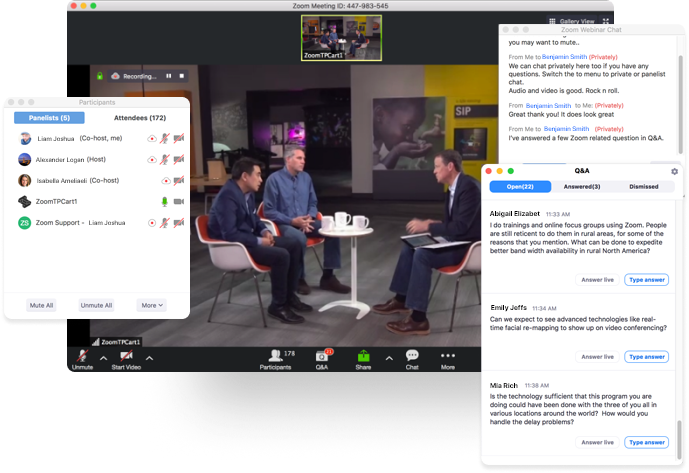Click Mute All button
689x473 pixels.
[41, 305]
